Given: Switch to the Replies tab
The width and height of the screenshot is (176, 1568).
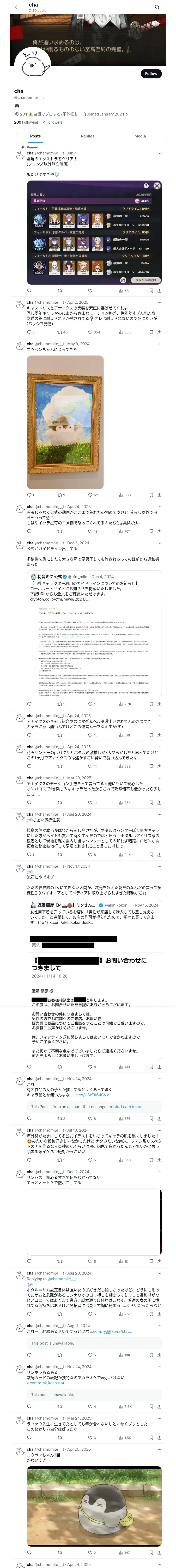Looking at the screenshot, I should 87,136.
